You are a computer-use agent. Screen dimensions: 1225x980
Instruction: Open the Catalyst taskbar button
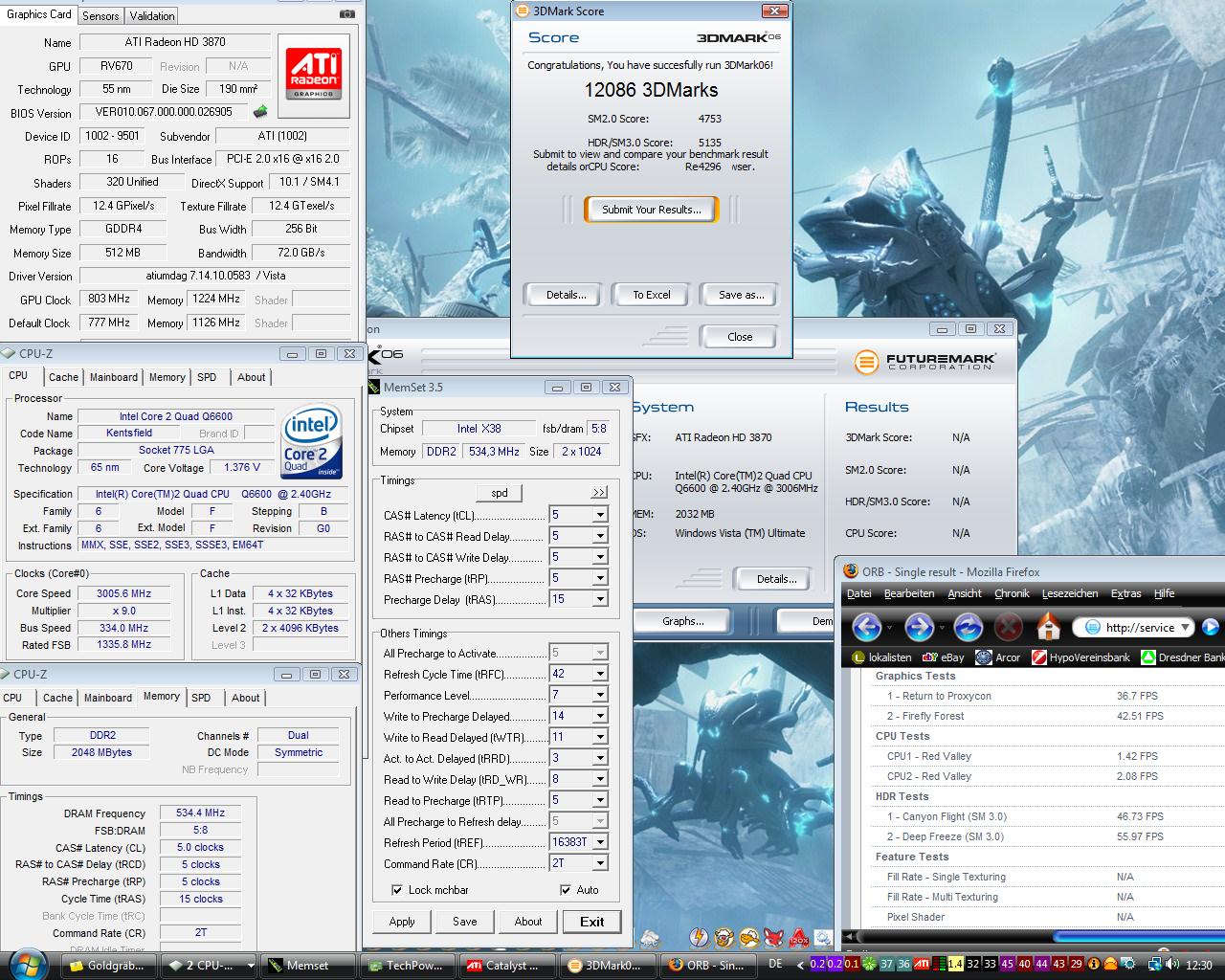[507, 966]
